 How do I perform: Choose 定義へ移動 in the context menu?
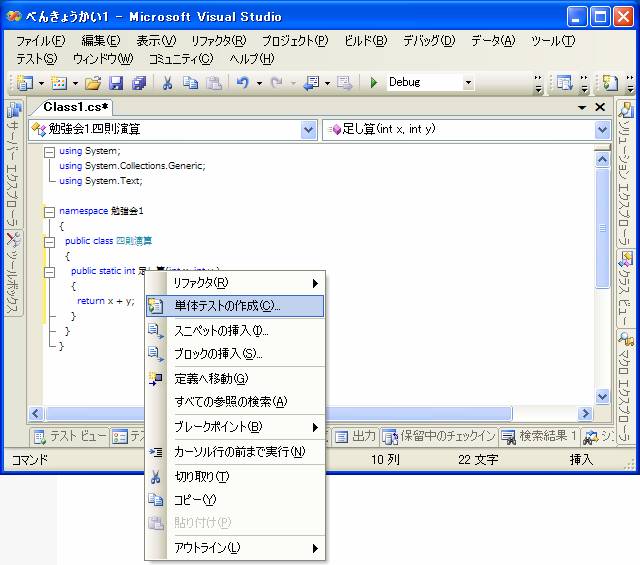tap(211, 378)
